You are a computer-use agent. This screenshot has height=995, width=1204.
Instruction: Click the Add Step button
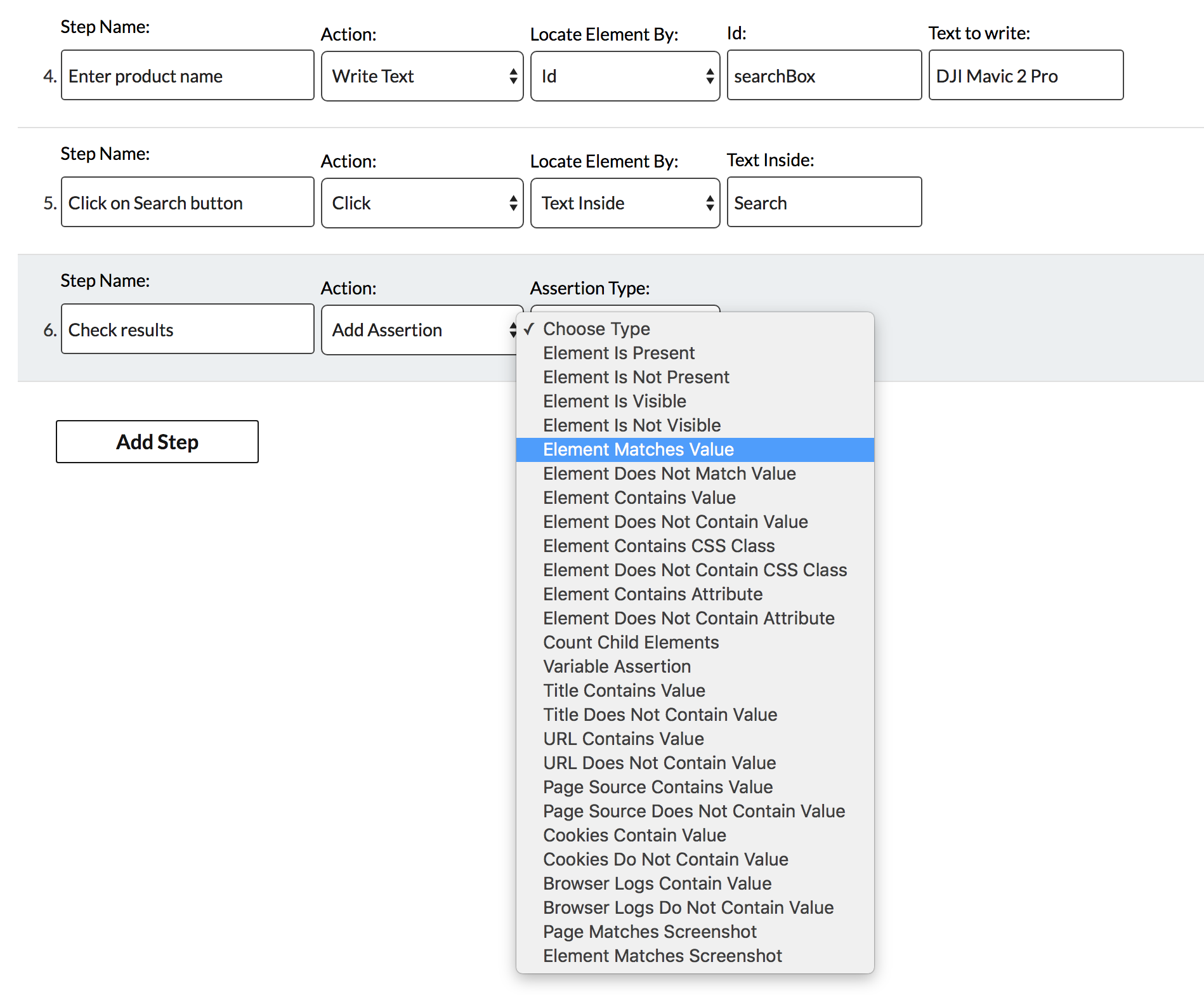(157, 442)
